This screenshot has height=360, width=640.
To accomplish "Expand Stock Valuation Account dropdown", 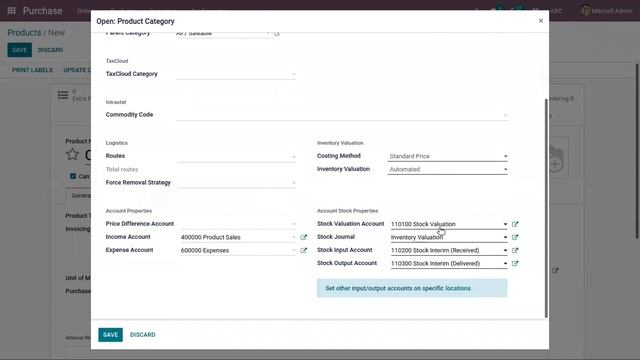I will coord(505,224).
